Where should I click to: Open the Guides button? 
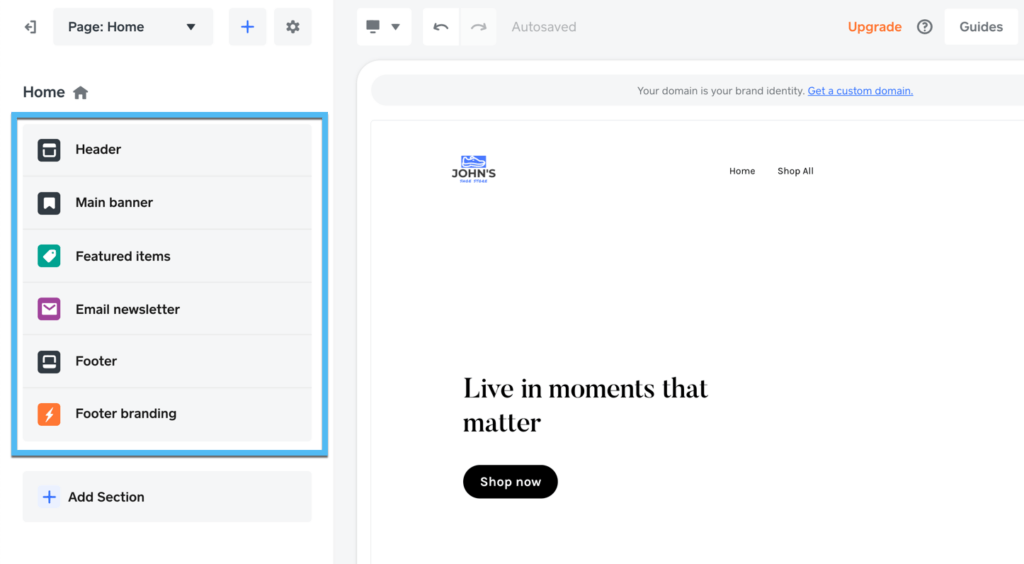coord(980,27)
